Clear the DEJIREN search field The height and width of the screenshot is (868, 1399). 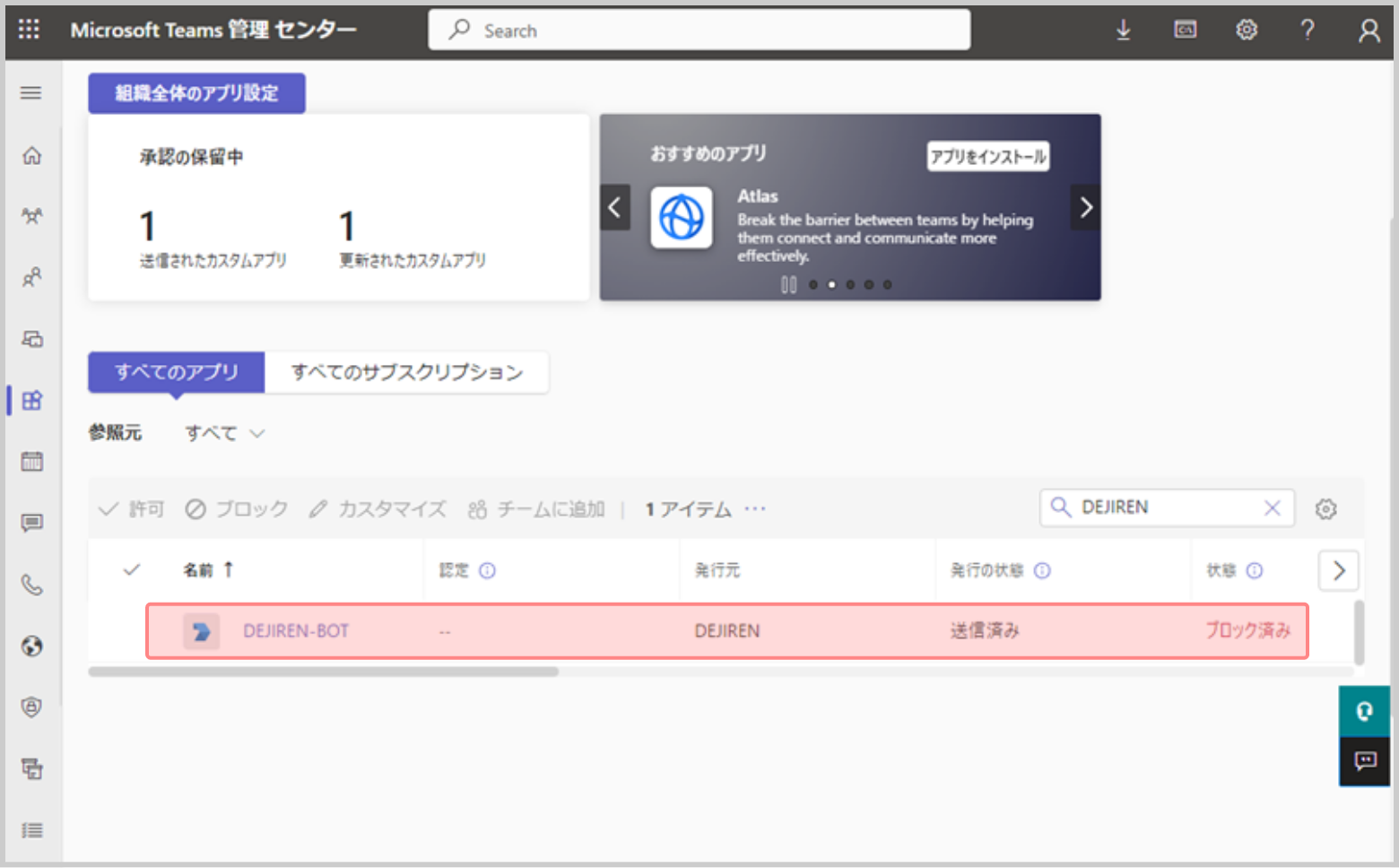tap(1272, 508)
